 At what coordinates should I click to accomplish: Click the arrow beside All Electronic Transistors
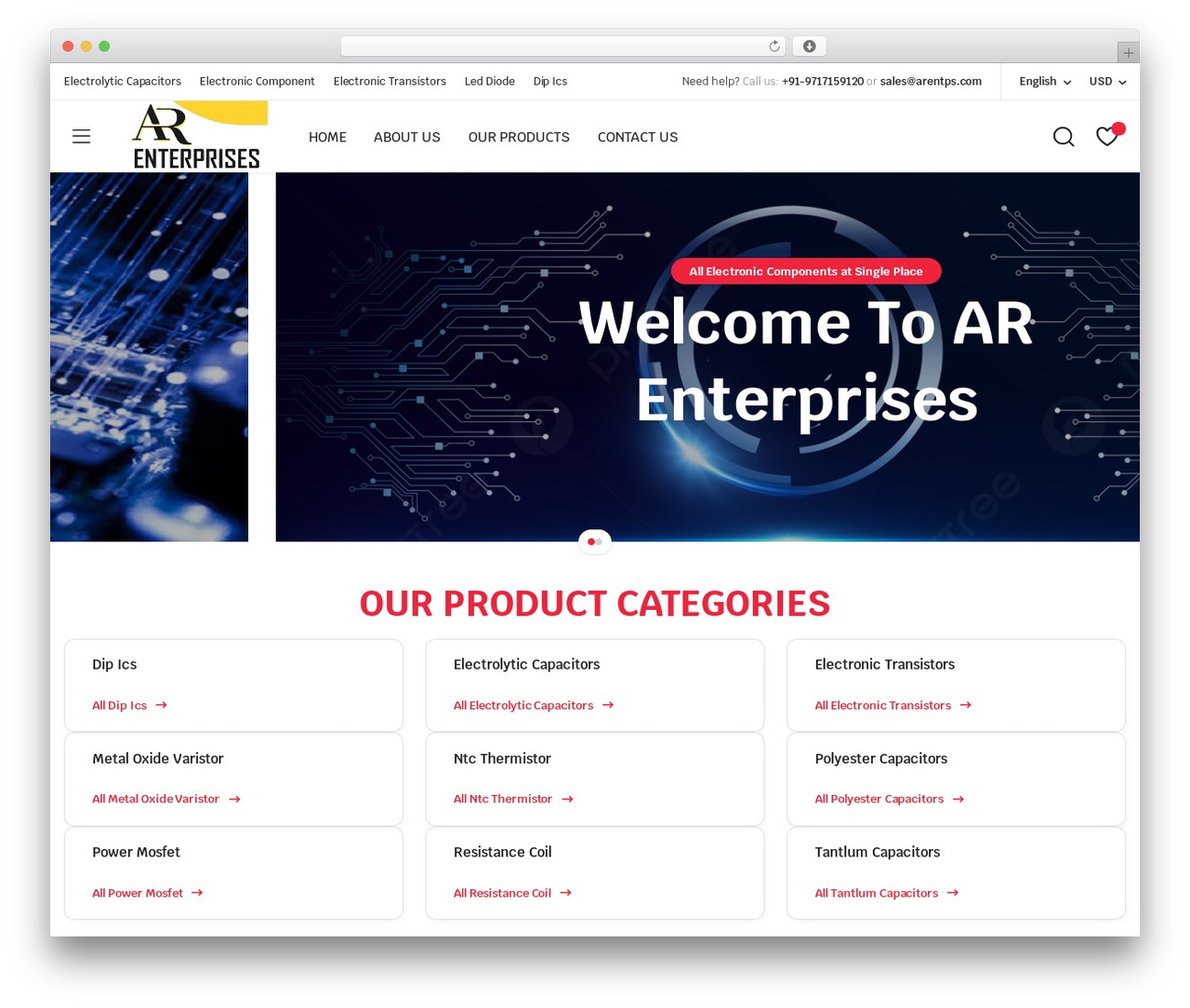[x=966, y=705]
